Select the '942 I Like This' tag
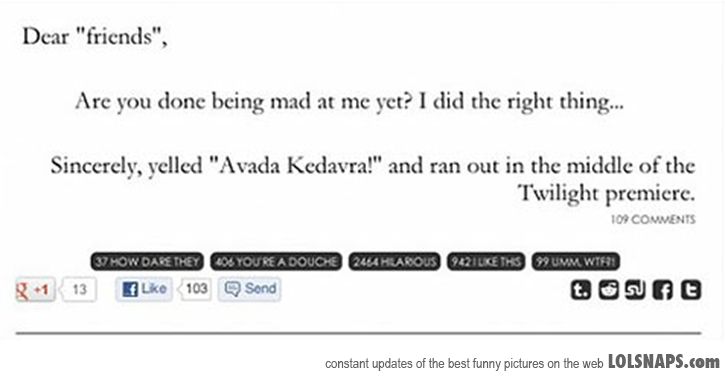Image resolution: width=725 pixels, height=381 pixels. [x=486, y=262]
